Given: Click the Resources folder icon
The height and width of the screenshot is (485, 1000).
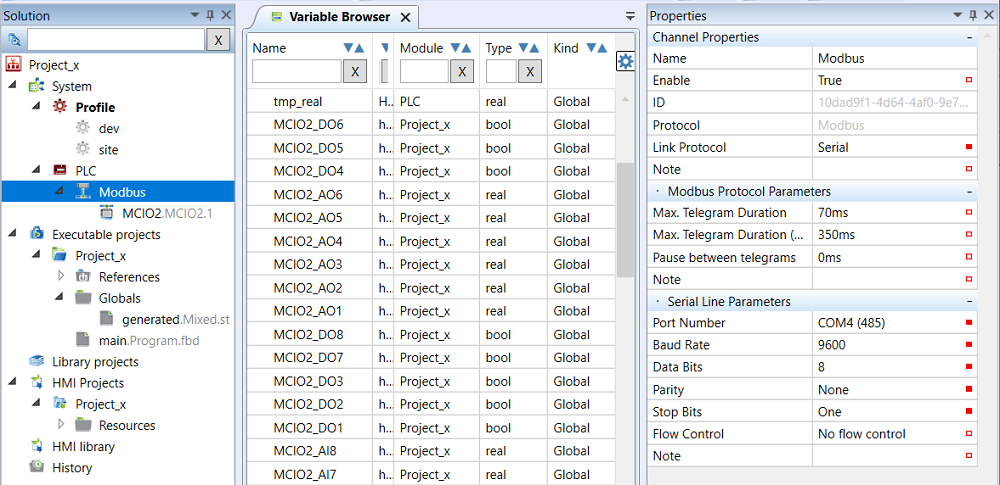Looking at the screenshot, I should (83, 425).
